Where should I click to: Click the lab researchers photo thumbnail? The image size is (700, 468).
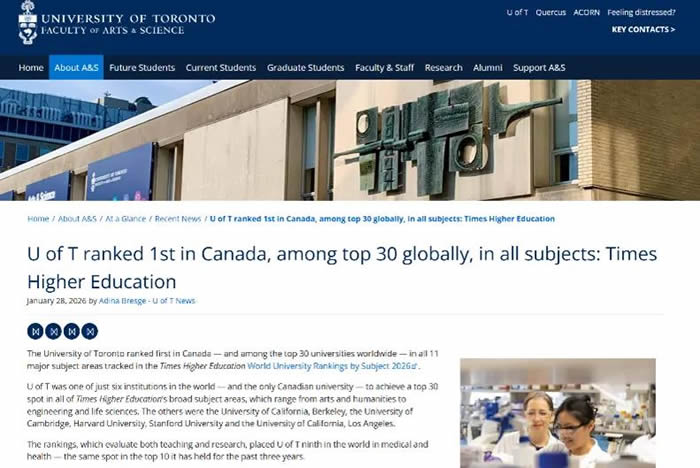click(557, 412)
